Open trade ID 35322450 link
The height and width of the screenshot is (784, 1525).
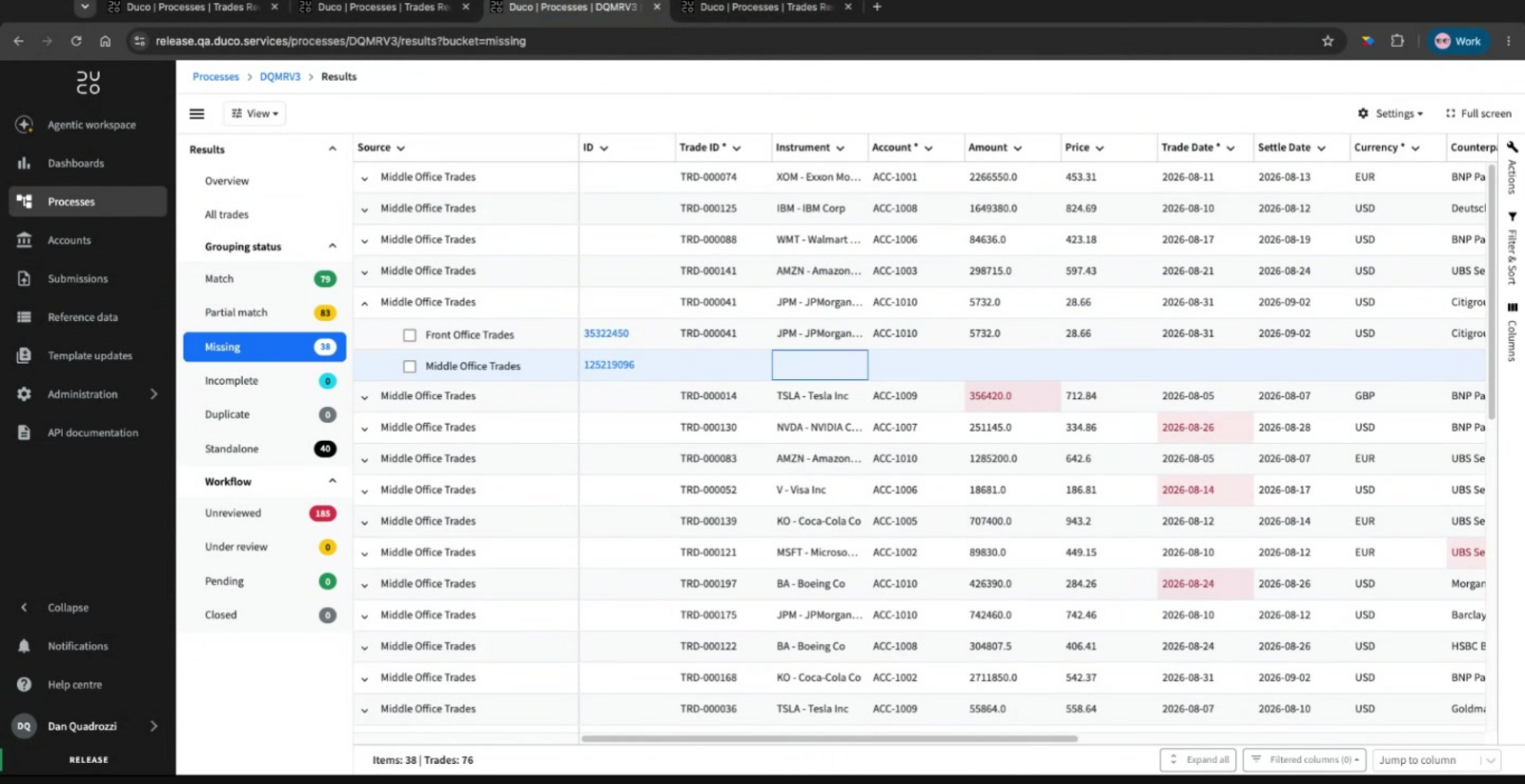tap(606, 333)
